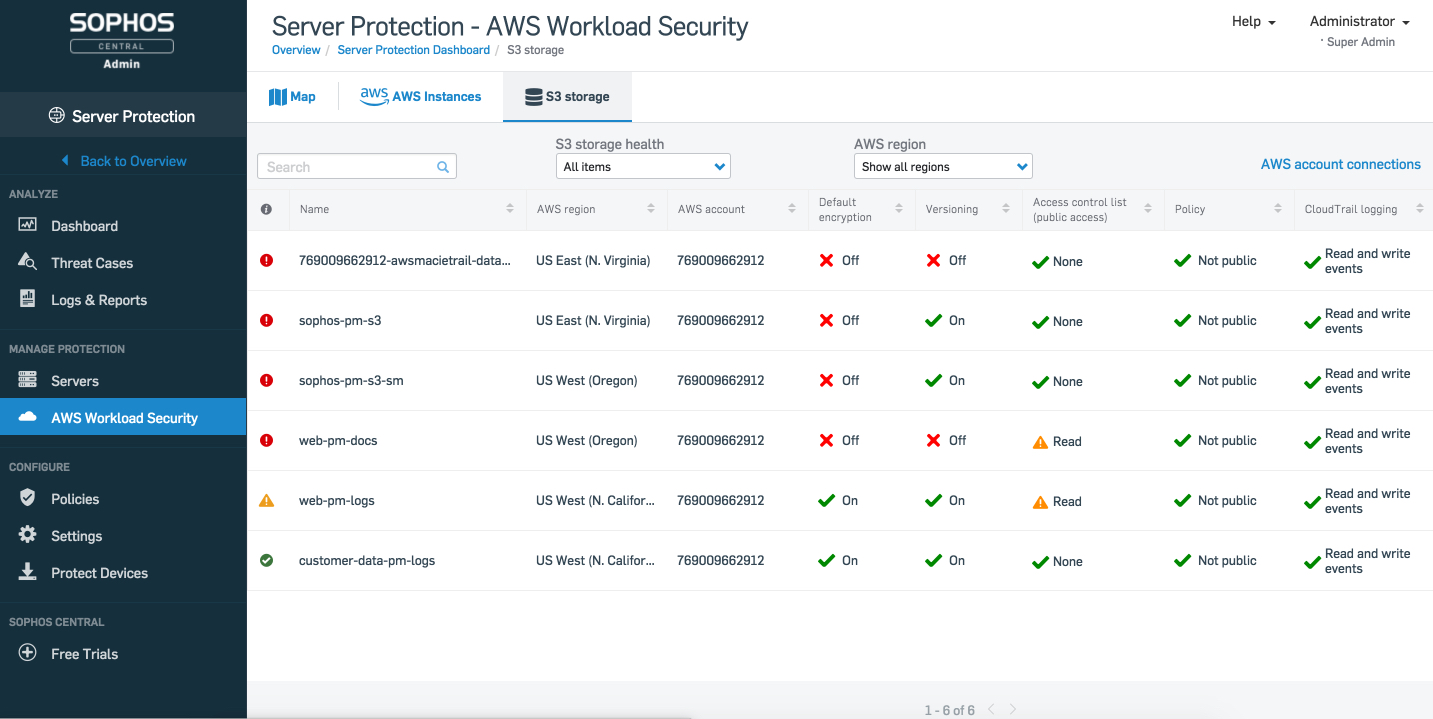This screenshot has width=1433, height=719.
Task: Click orange warning icon for web-pm-logs
Action: [x=266, y=500]
